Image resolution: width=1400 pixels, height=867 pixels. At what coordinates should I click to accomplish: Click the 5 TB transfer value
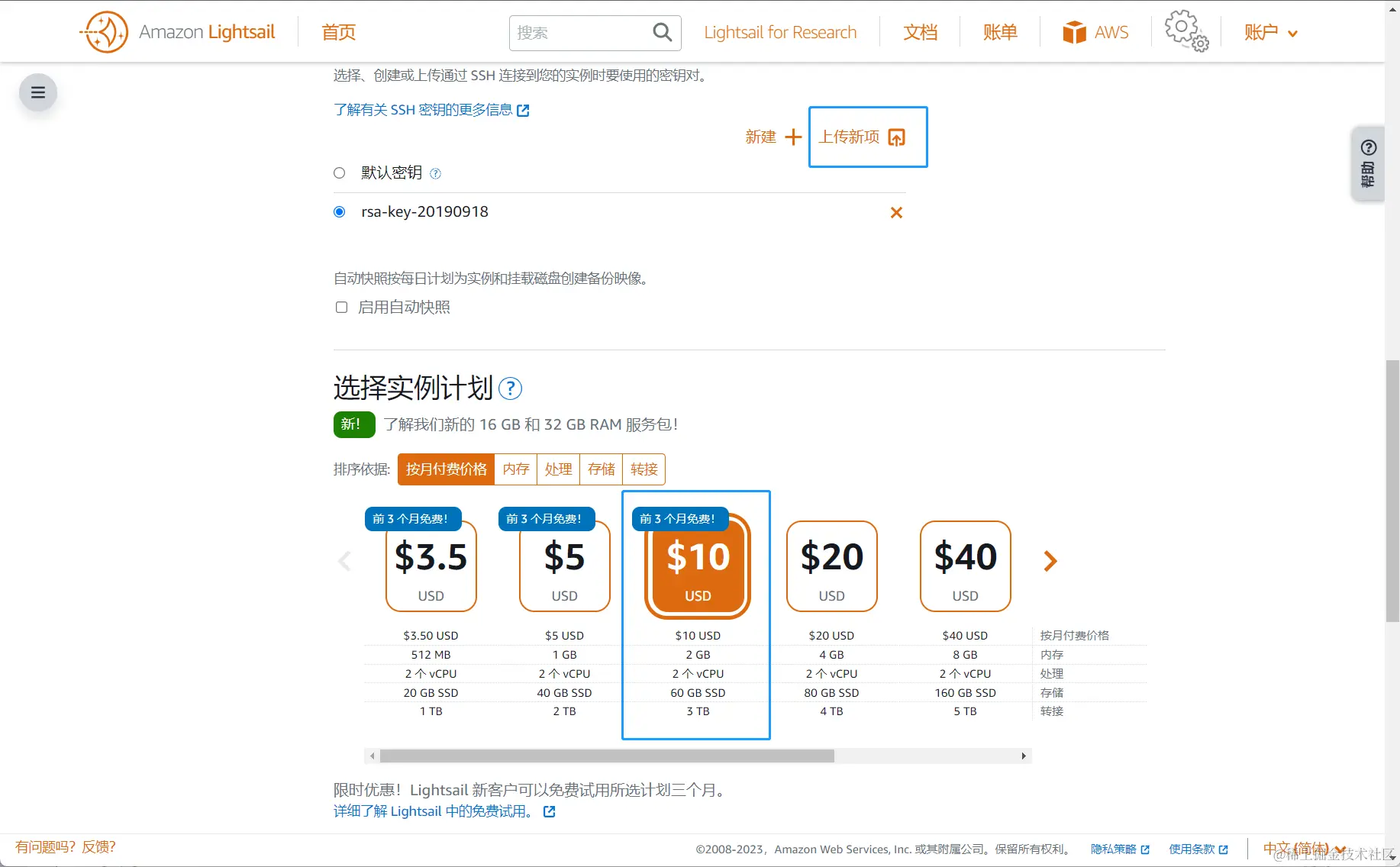pyautogui.click(x=965, y=711)
